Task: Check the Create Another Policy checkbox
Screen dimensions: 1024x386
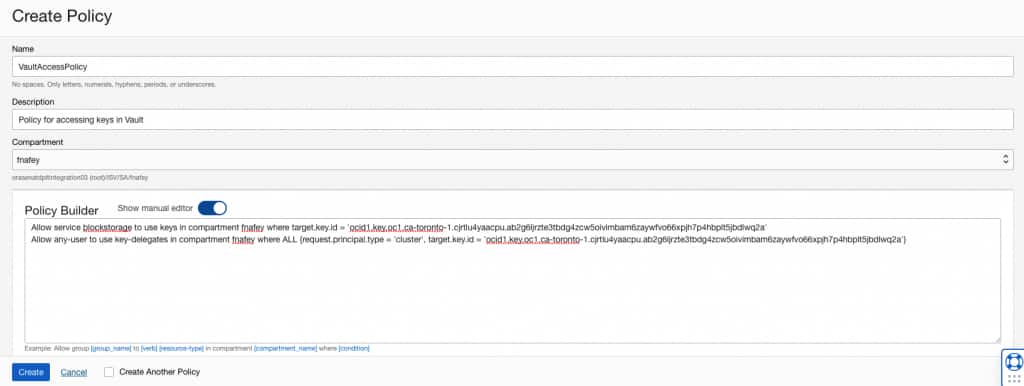Action: point(109,372)
